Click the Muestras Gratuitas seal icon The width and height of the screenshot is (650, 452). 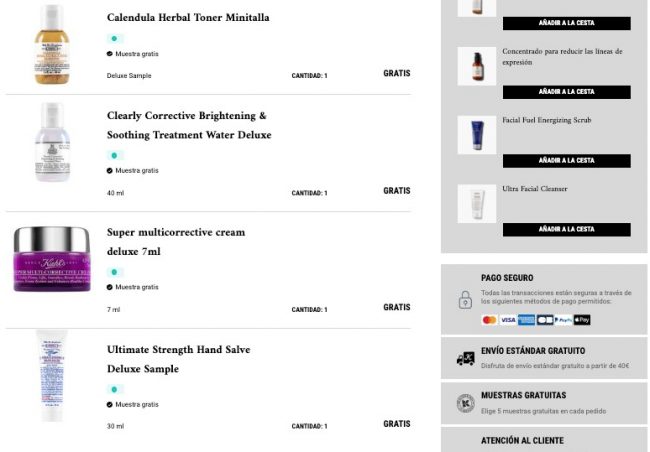click(465, 403)
